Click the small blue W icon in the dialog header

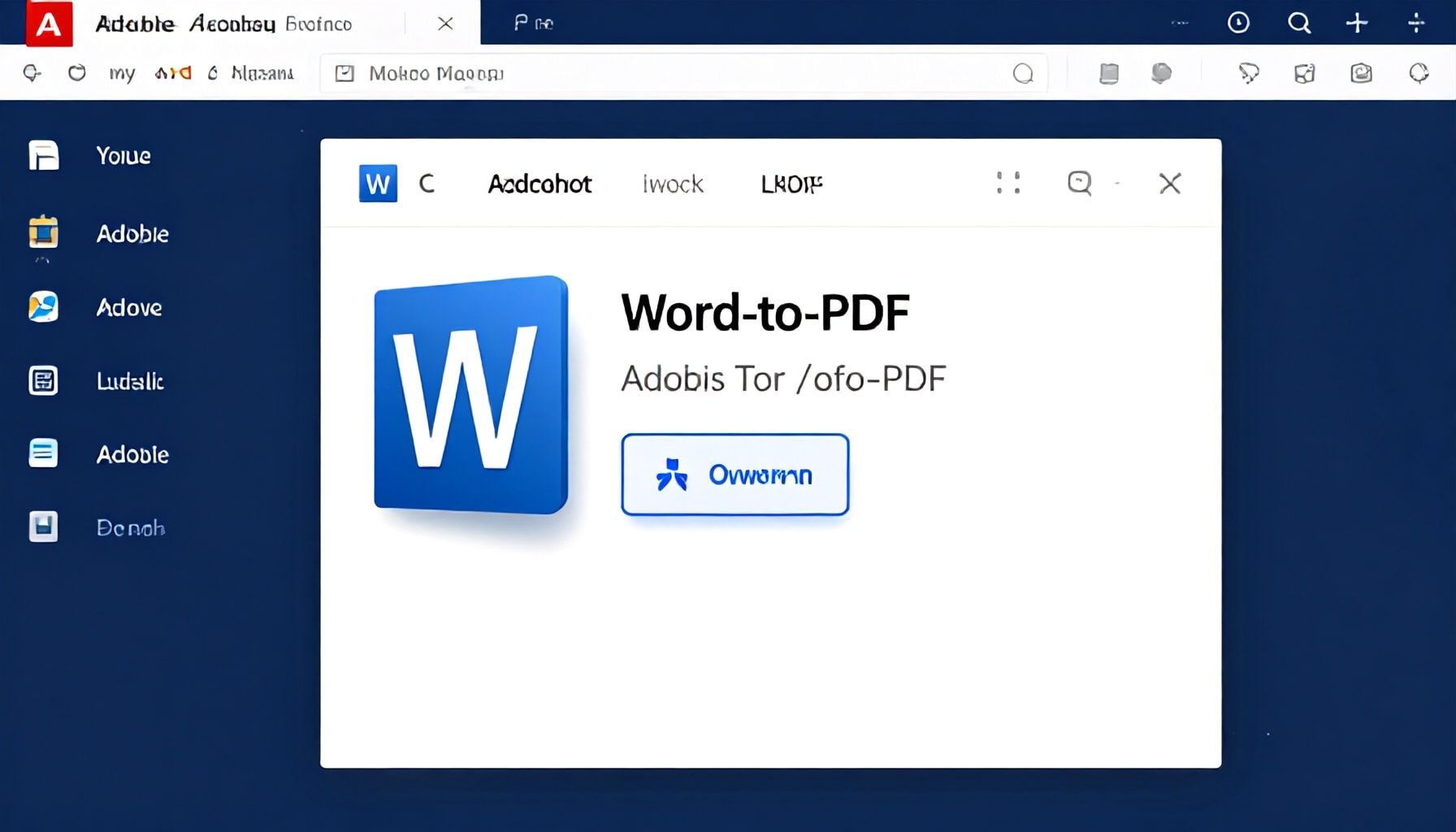point(378,184)
